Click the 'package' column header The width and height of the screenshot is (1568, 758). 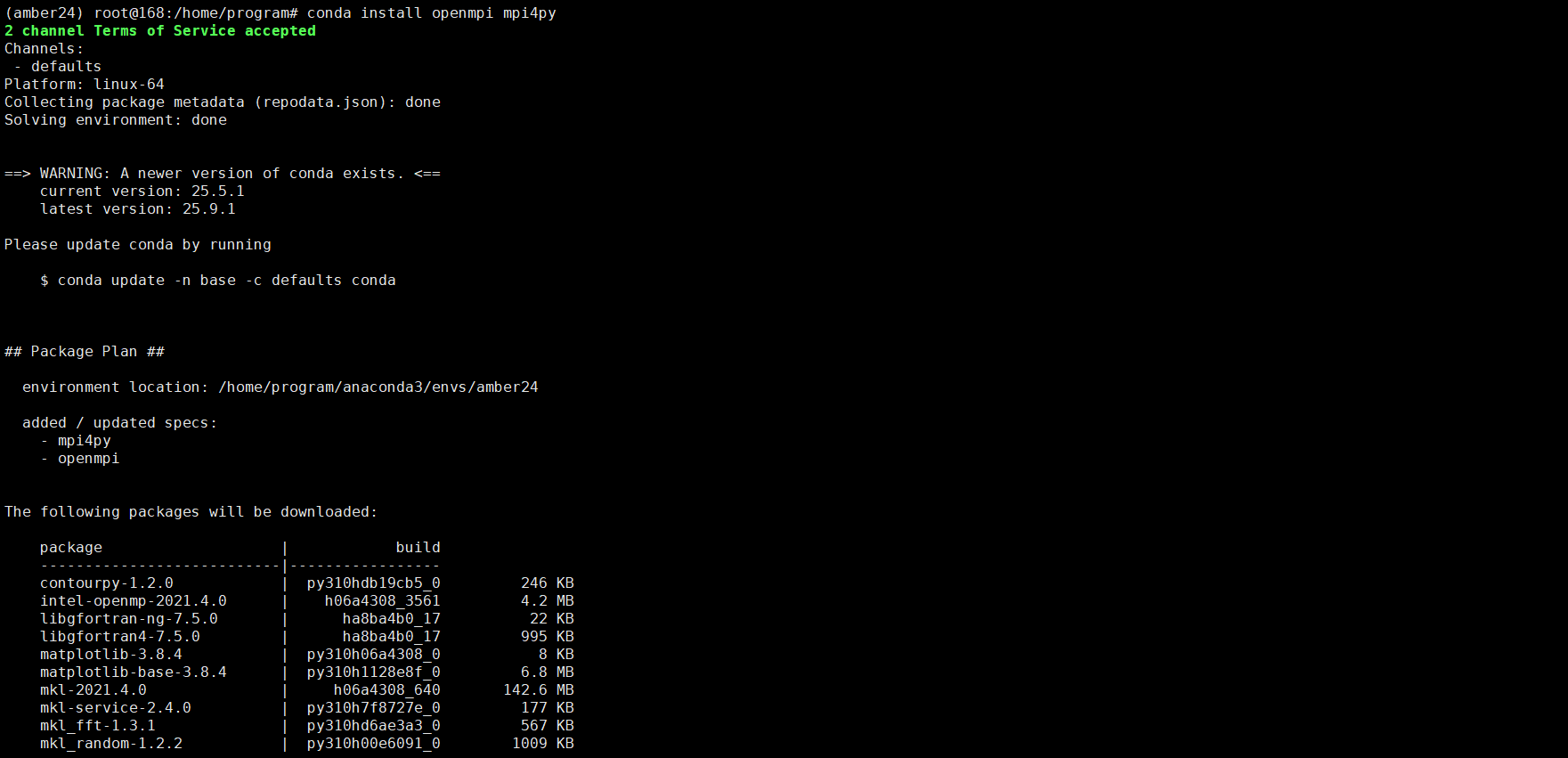point(71,548)
